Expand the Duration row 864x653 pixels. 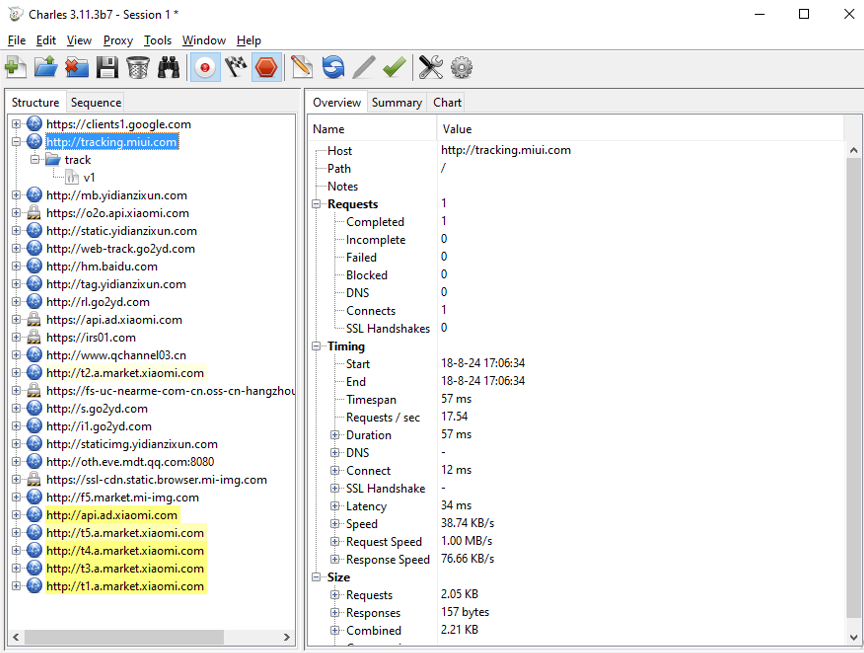tap(334, 435)
